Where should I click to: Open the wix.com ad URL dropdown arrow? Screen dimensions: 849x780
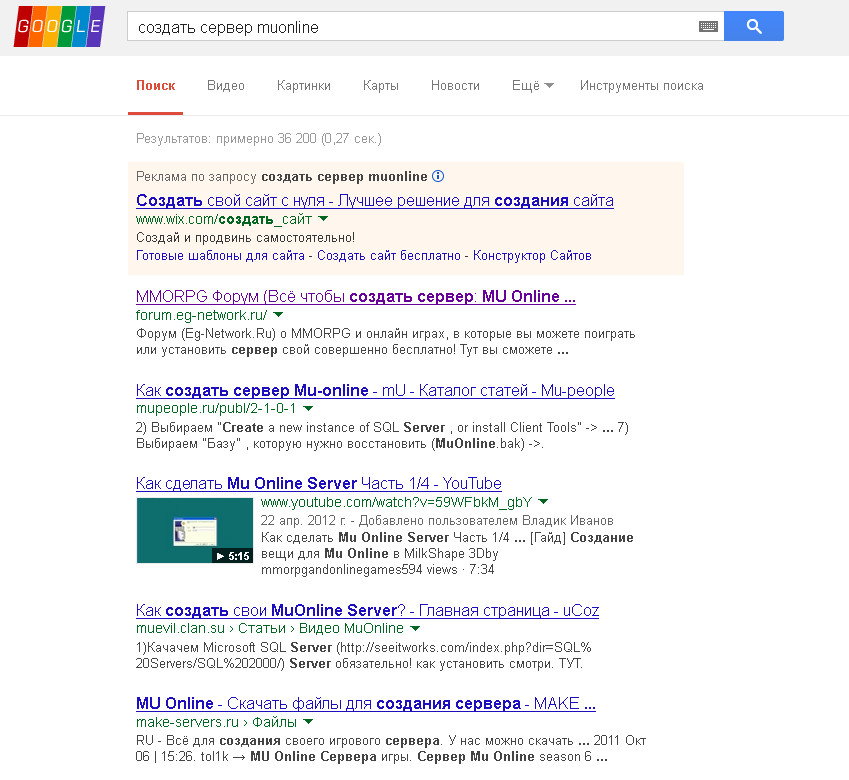323,219
